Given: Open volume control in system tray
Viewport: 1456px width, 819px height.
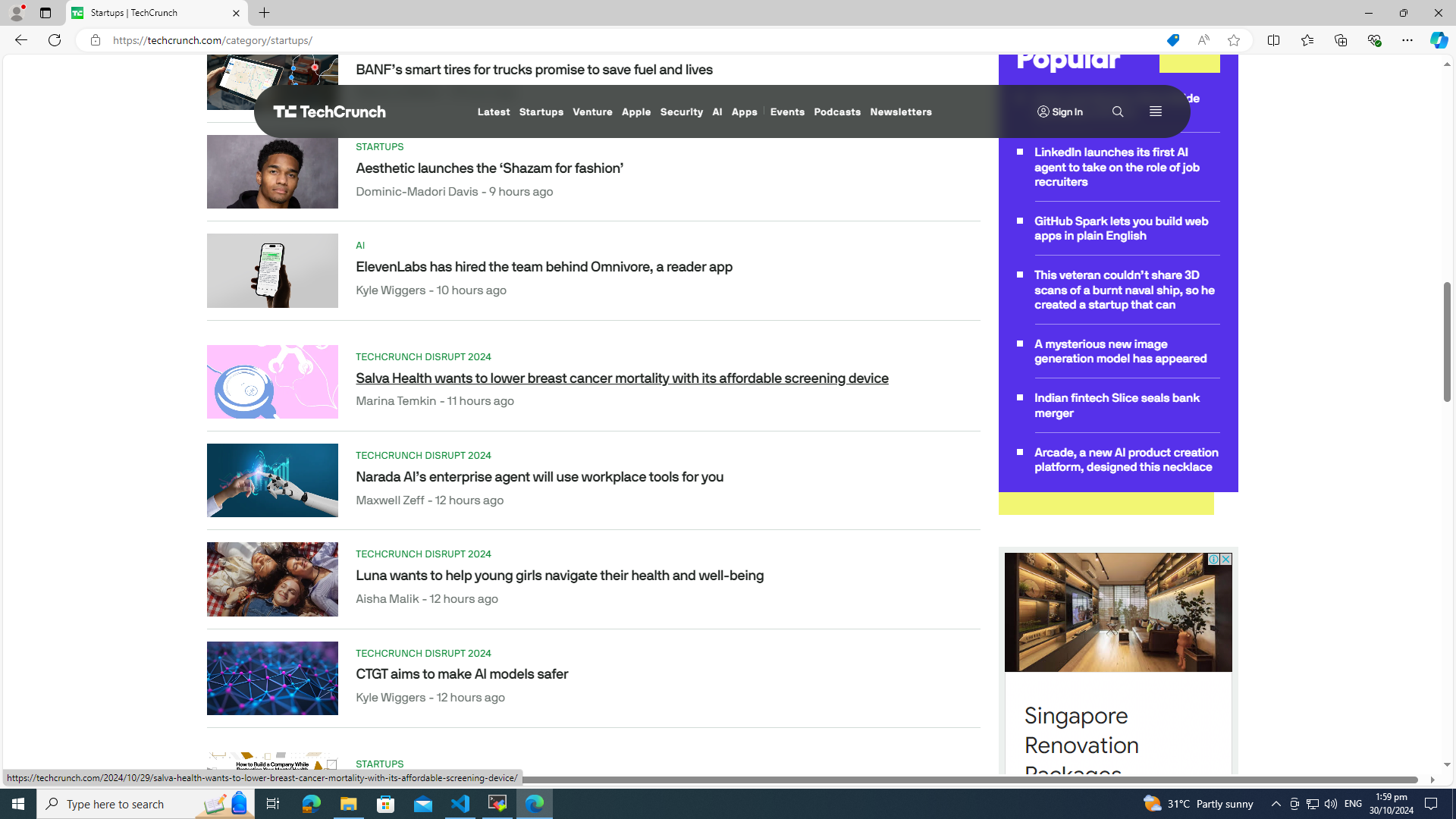Looking at the screenshot, I should coord(1331,804).
